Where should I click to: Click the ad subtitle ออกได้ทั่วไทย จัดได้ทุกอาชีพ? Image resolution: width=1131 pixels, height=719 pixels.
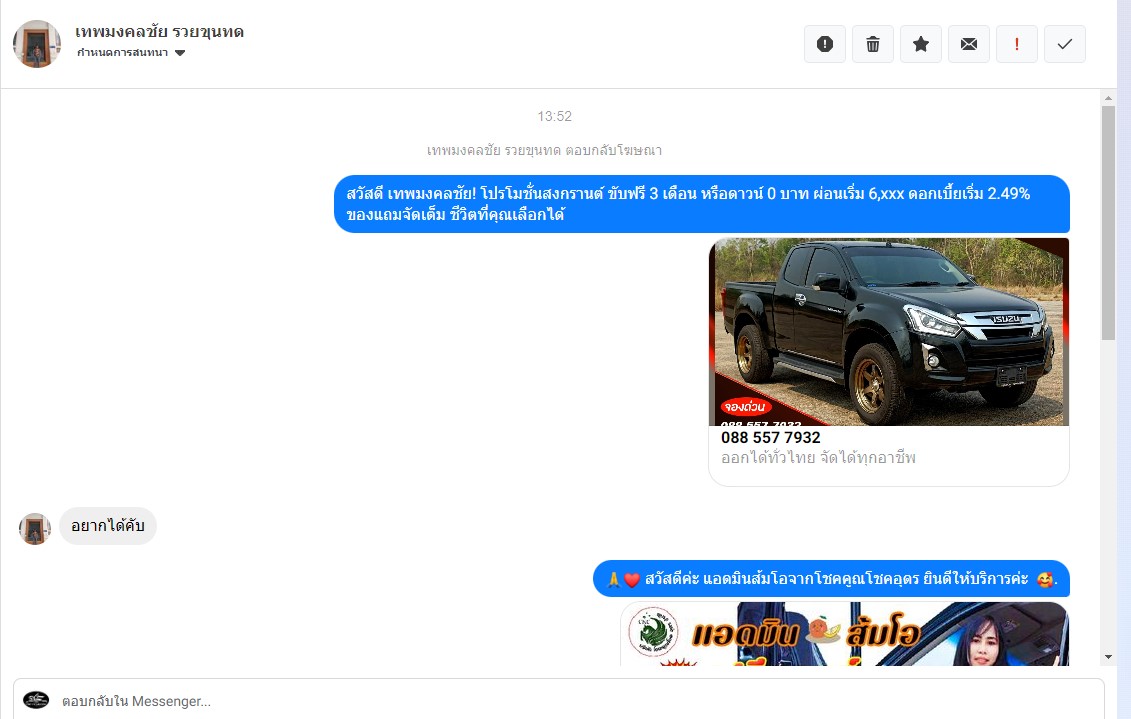(818, 458)
